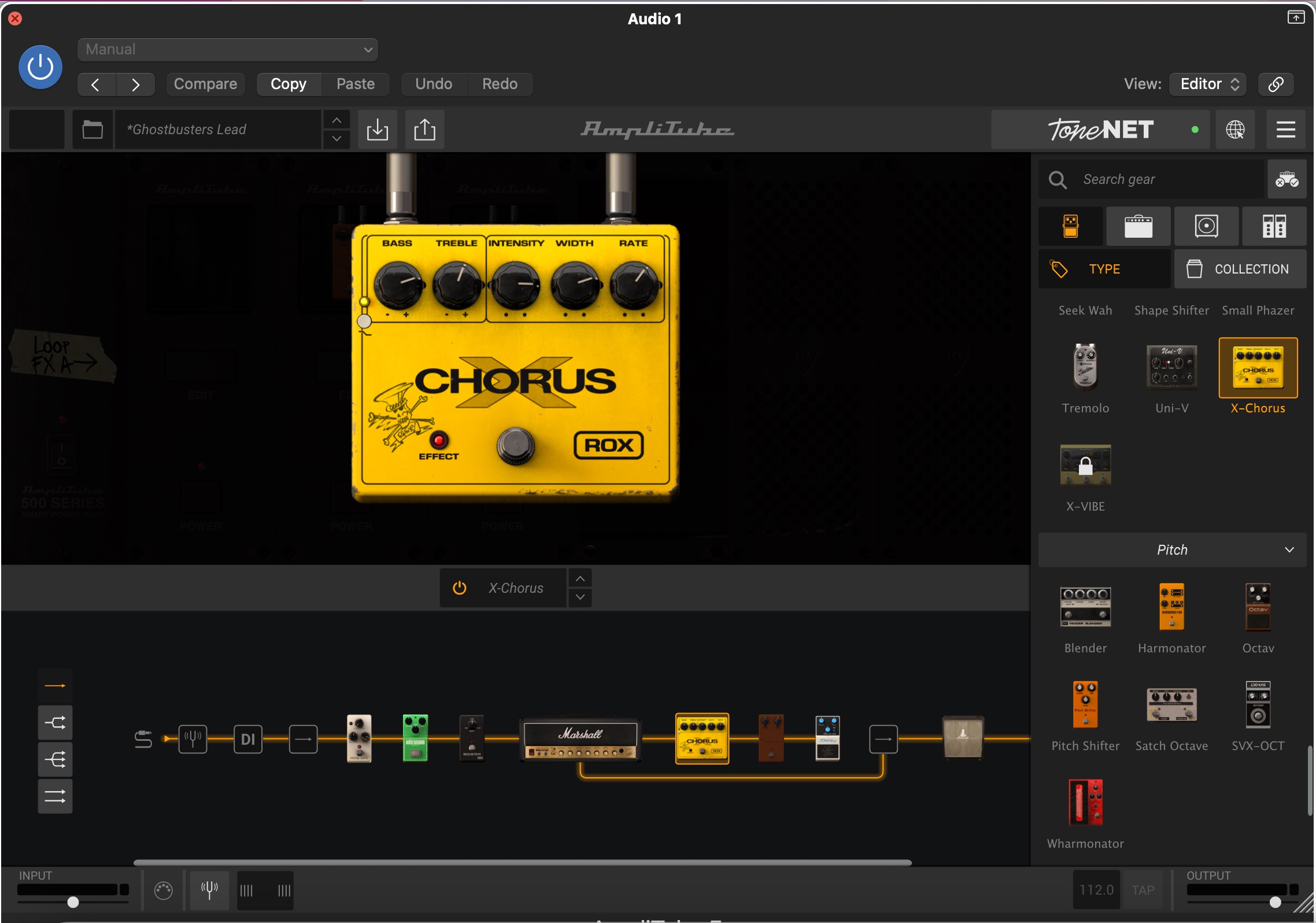Click the up arrow beside X-Chorus selector
Image resolution: width=1316 pixels, height=923 pixels.
click(x=580, y=579)
